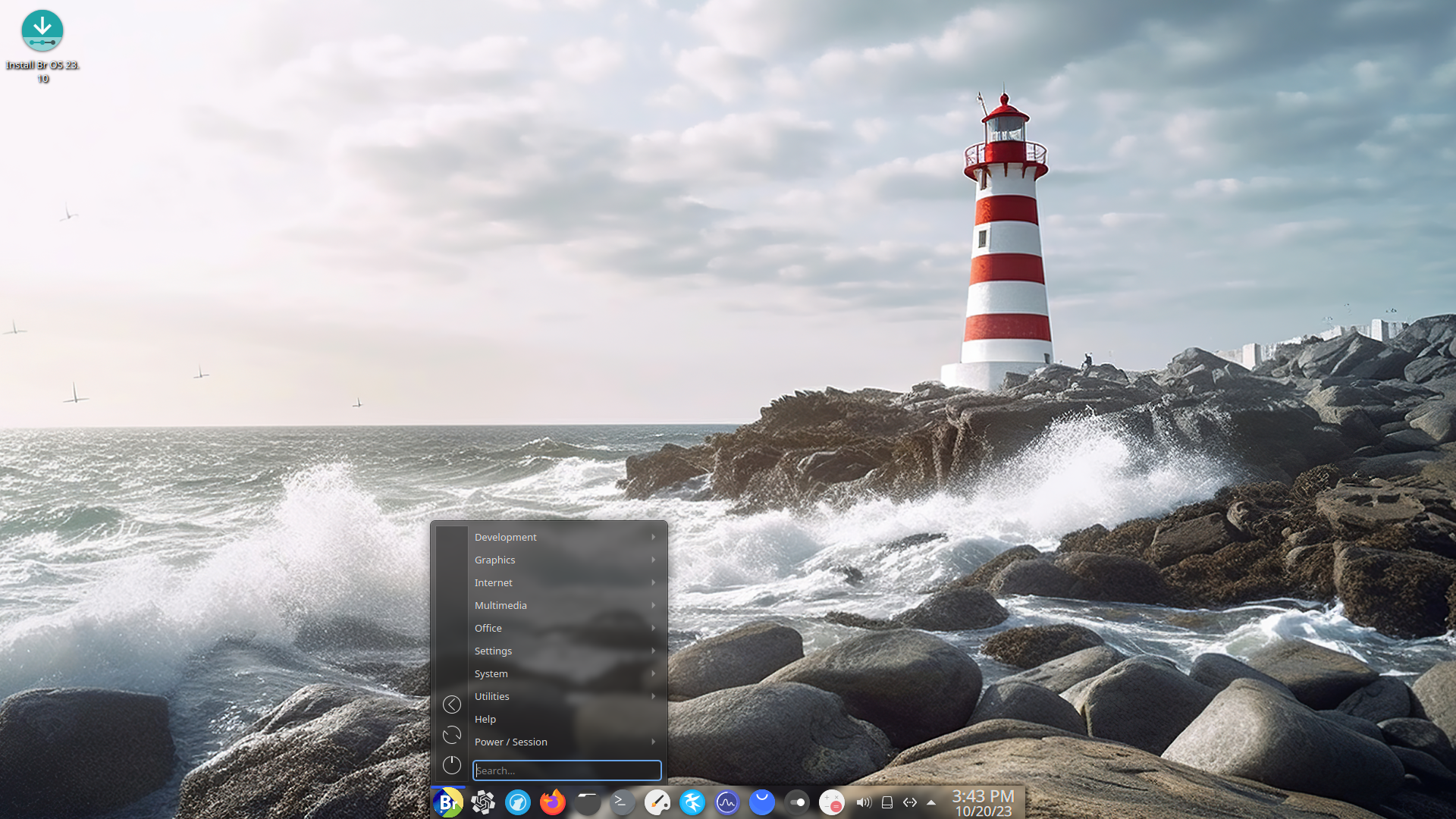Launch the terminal from the taskbar
This screenshot has width=1456, height=819.
point(623,802)
